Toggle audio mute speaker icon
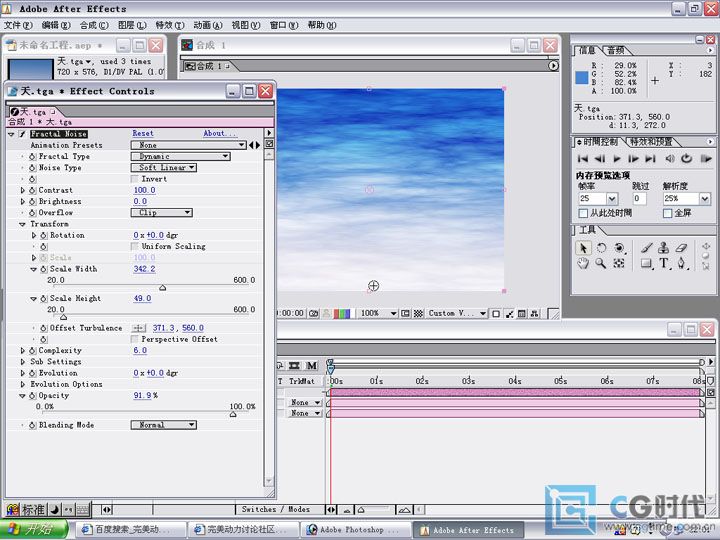720x540 pixels. (669, 159)
